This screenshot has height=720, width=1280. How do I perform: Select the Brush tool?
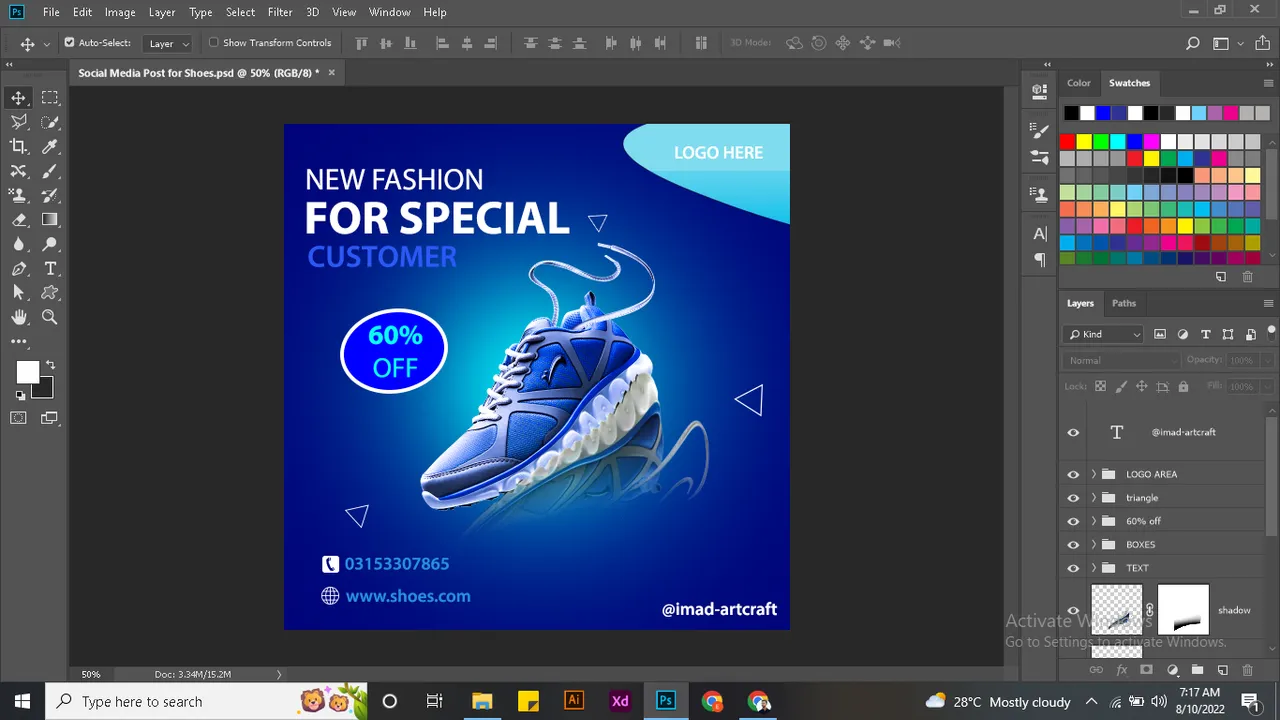pyautogui.click(x=50, y=171)
